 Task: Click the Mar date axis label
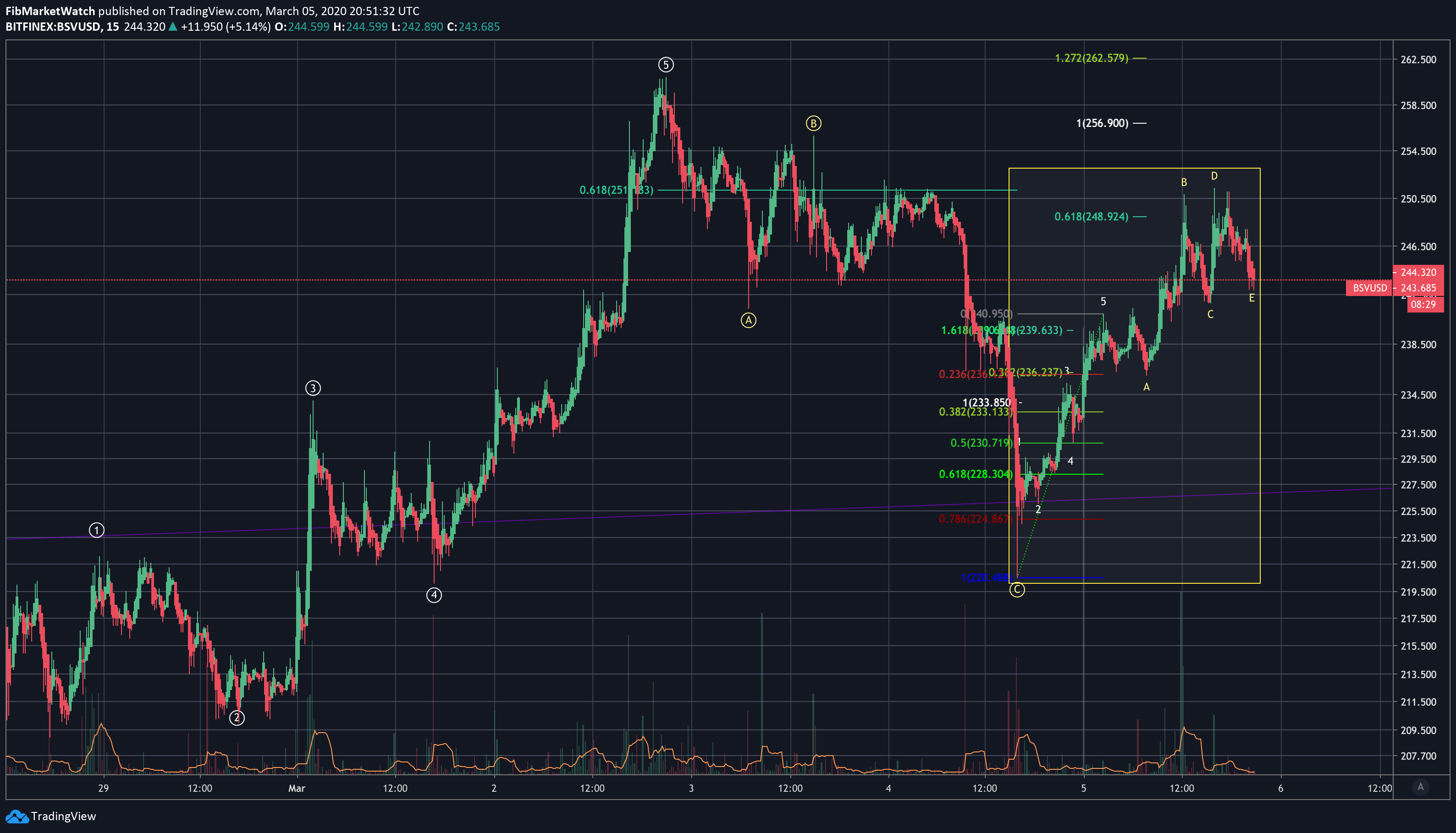pos(297,789)
